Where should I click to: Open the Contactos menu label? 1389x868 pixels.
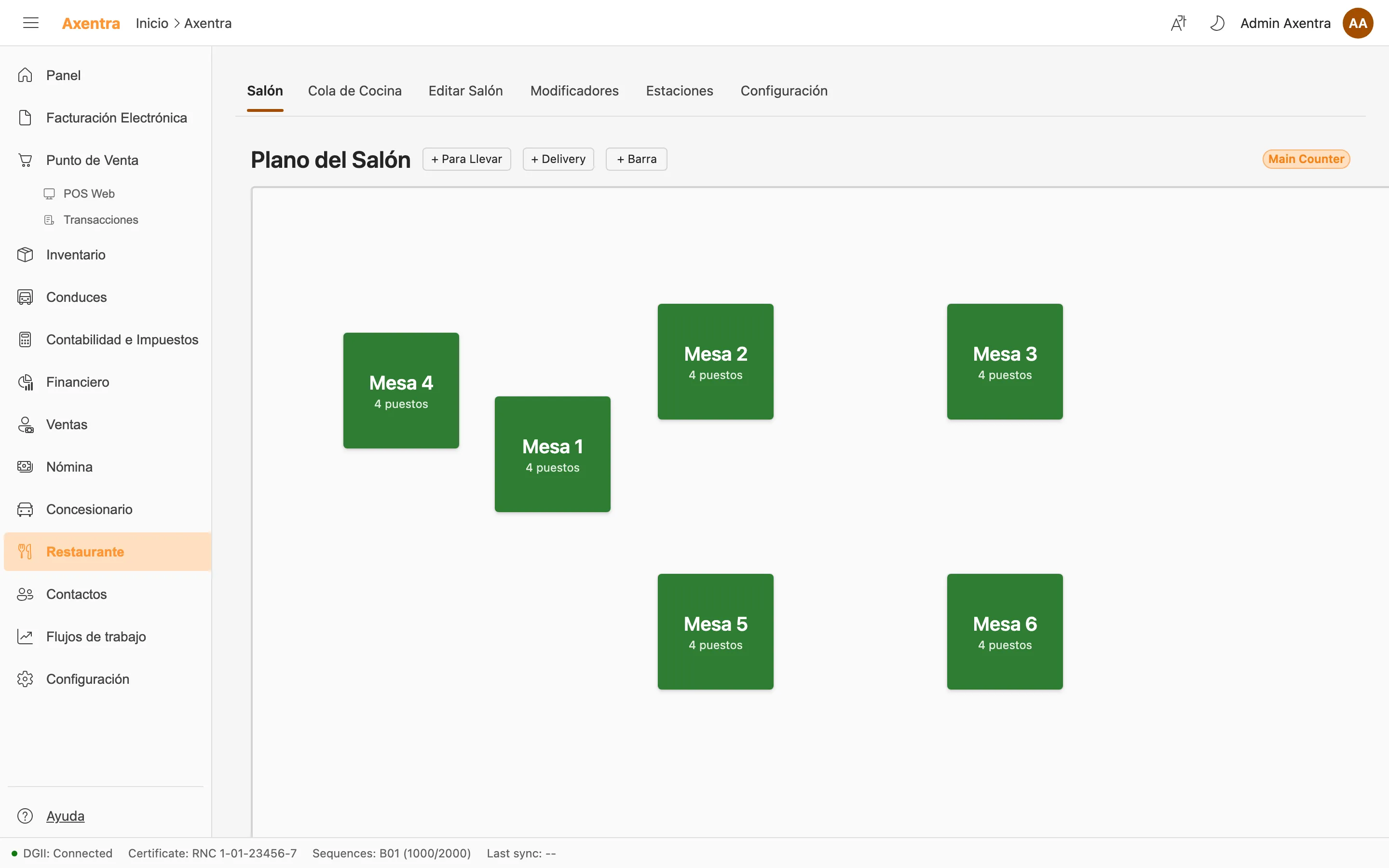click(x=76, y=594)
